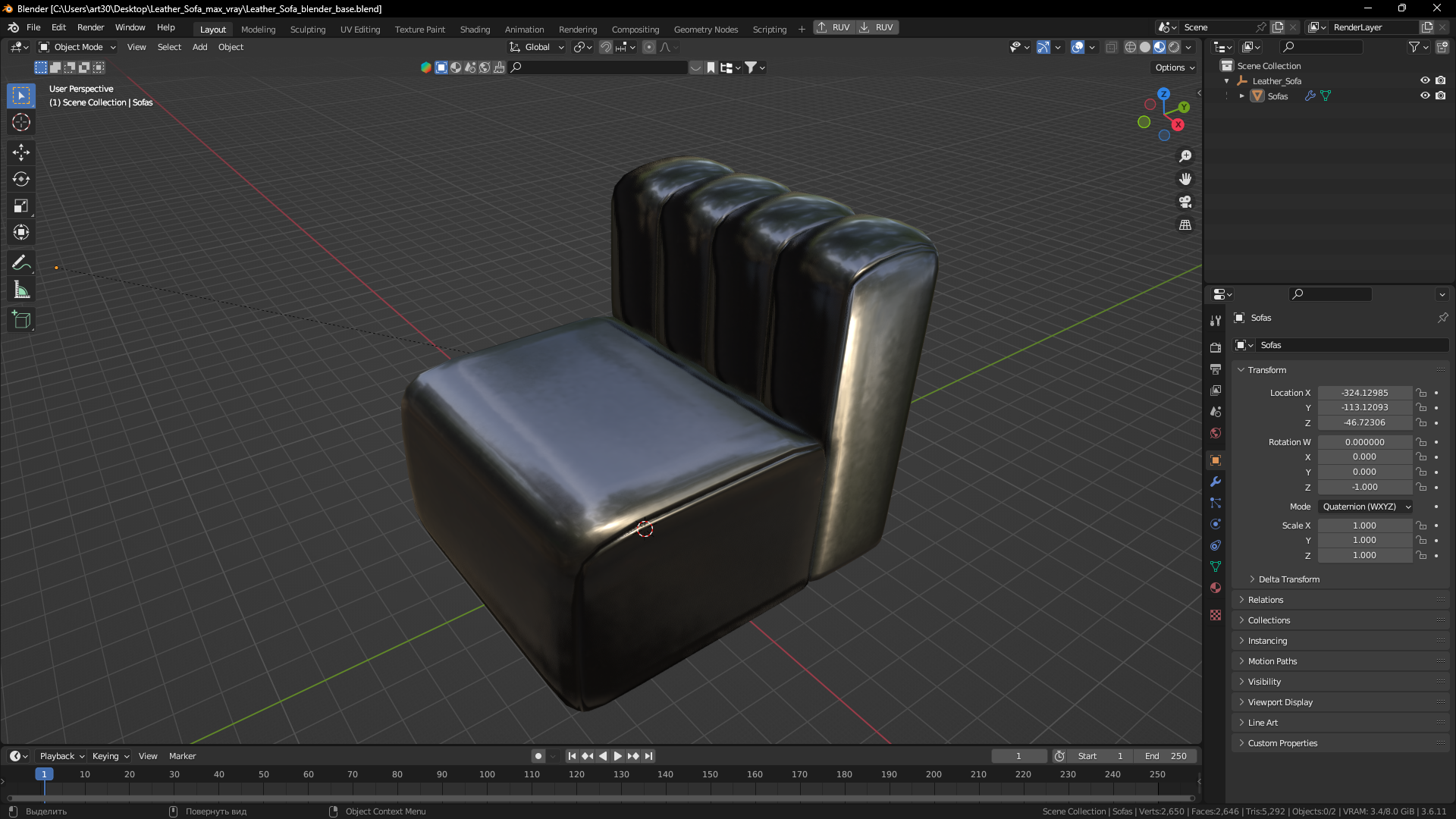Toggle Leather_Sofa collection render camera icon
The height and width of the screenshot is (819, 1456).
point(1440,80)
